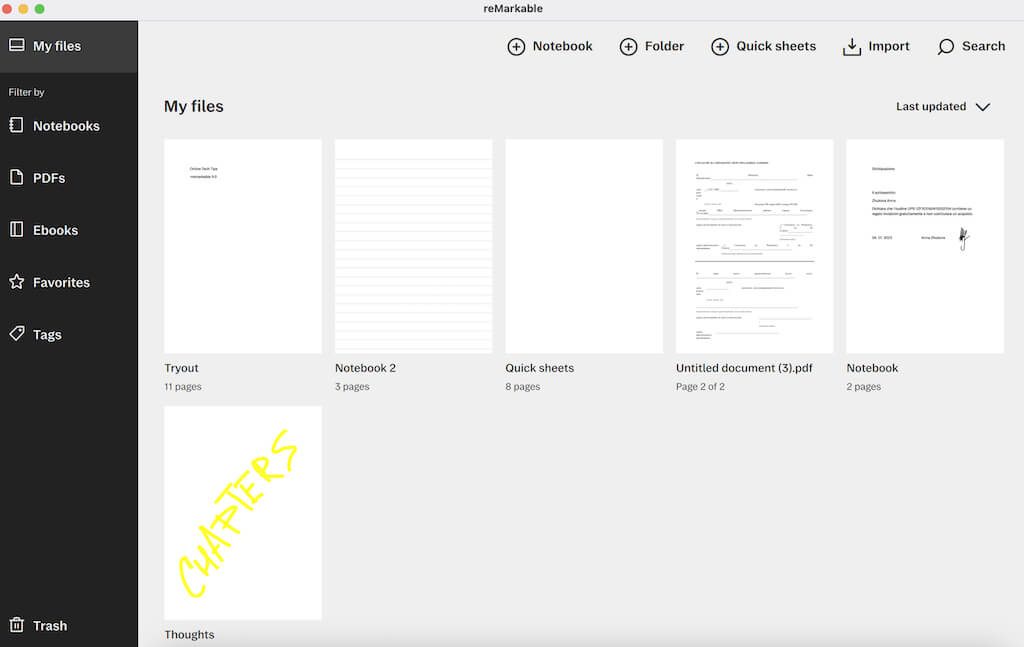Click the Ebooks book icon
Viewport: 1024px width, 647px height.
(16, 230)
